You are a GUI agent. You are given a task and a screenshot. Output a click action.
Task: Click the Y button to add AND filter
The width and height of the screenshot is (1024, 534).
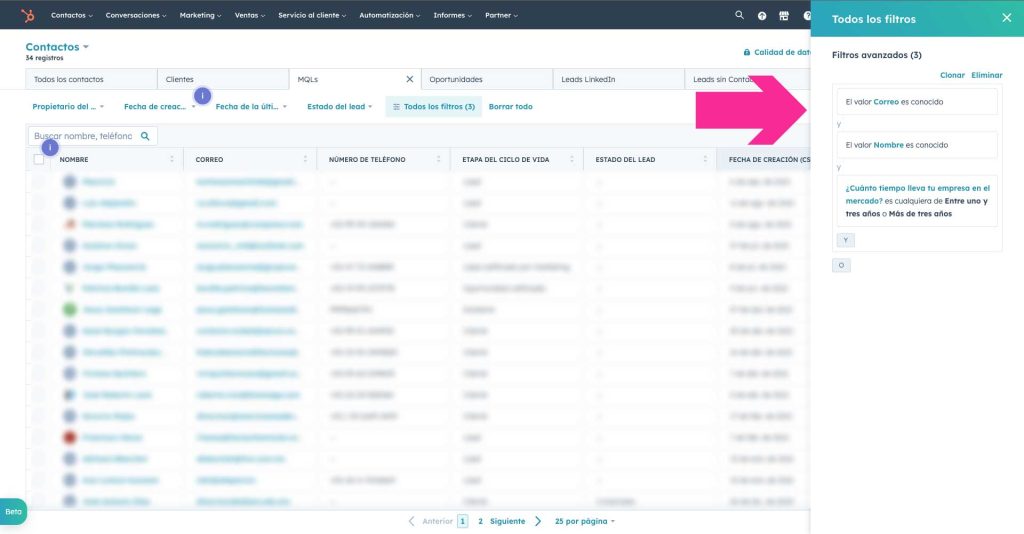coord(846,240)
